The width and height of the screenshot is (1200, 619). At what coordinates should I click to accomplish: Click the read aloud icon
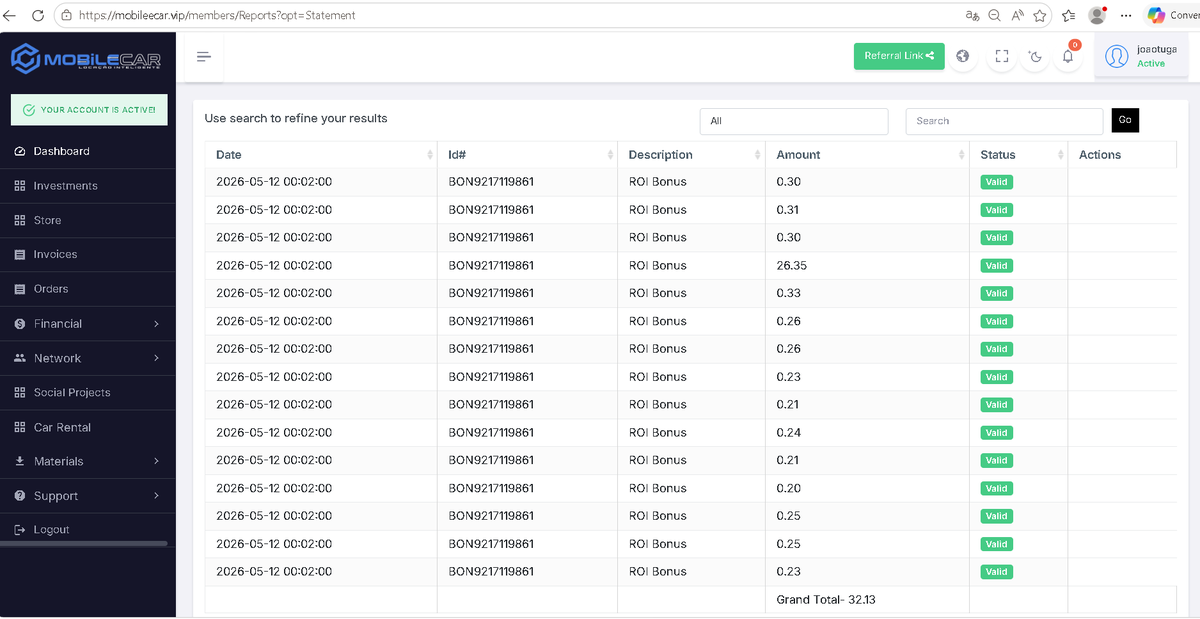point(1017,15)
